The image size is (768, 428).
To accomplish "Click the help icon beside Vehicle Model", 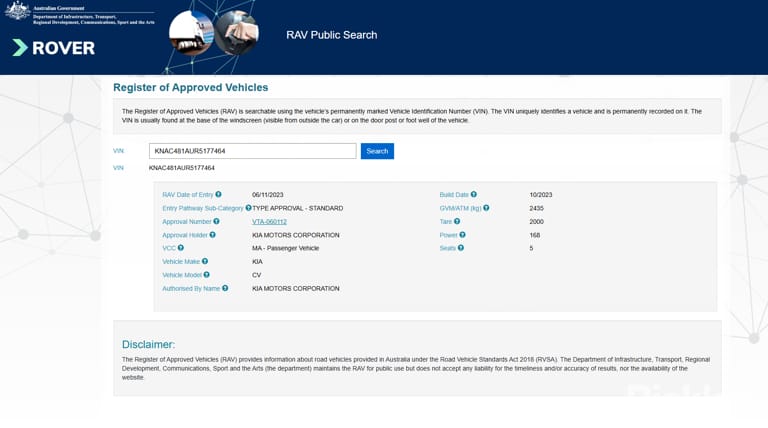I will pos(207,275).
